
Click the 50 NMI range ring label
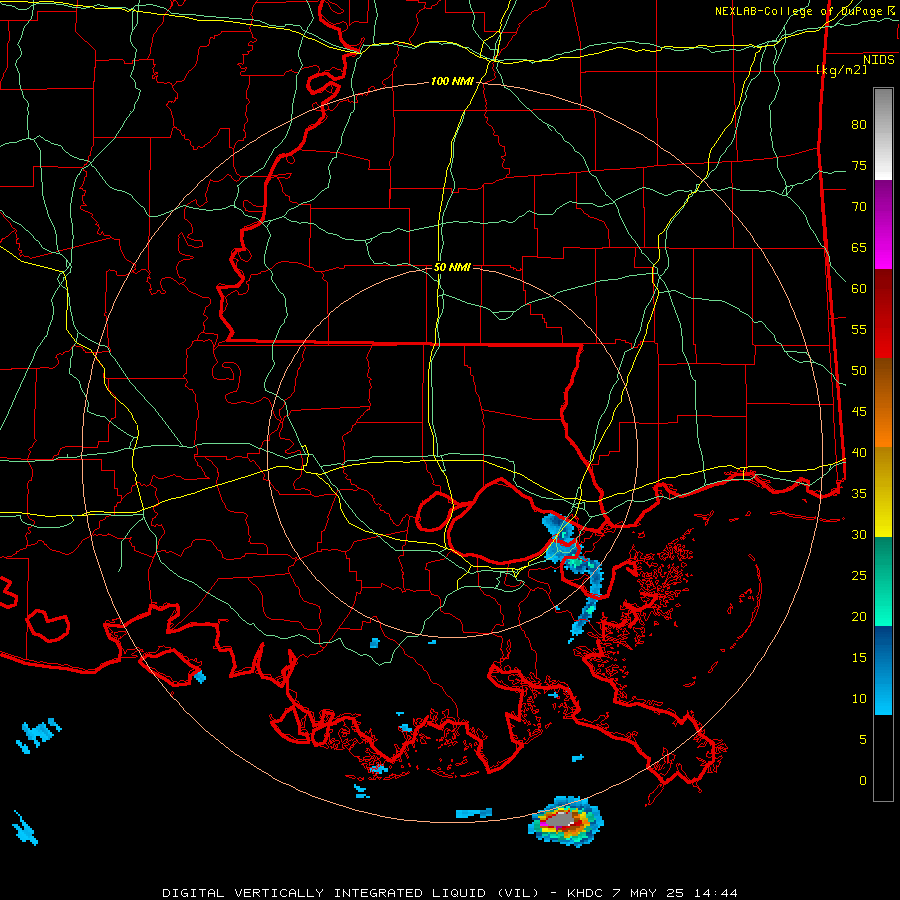click(452, 267)
